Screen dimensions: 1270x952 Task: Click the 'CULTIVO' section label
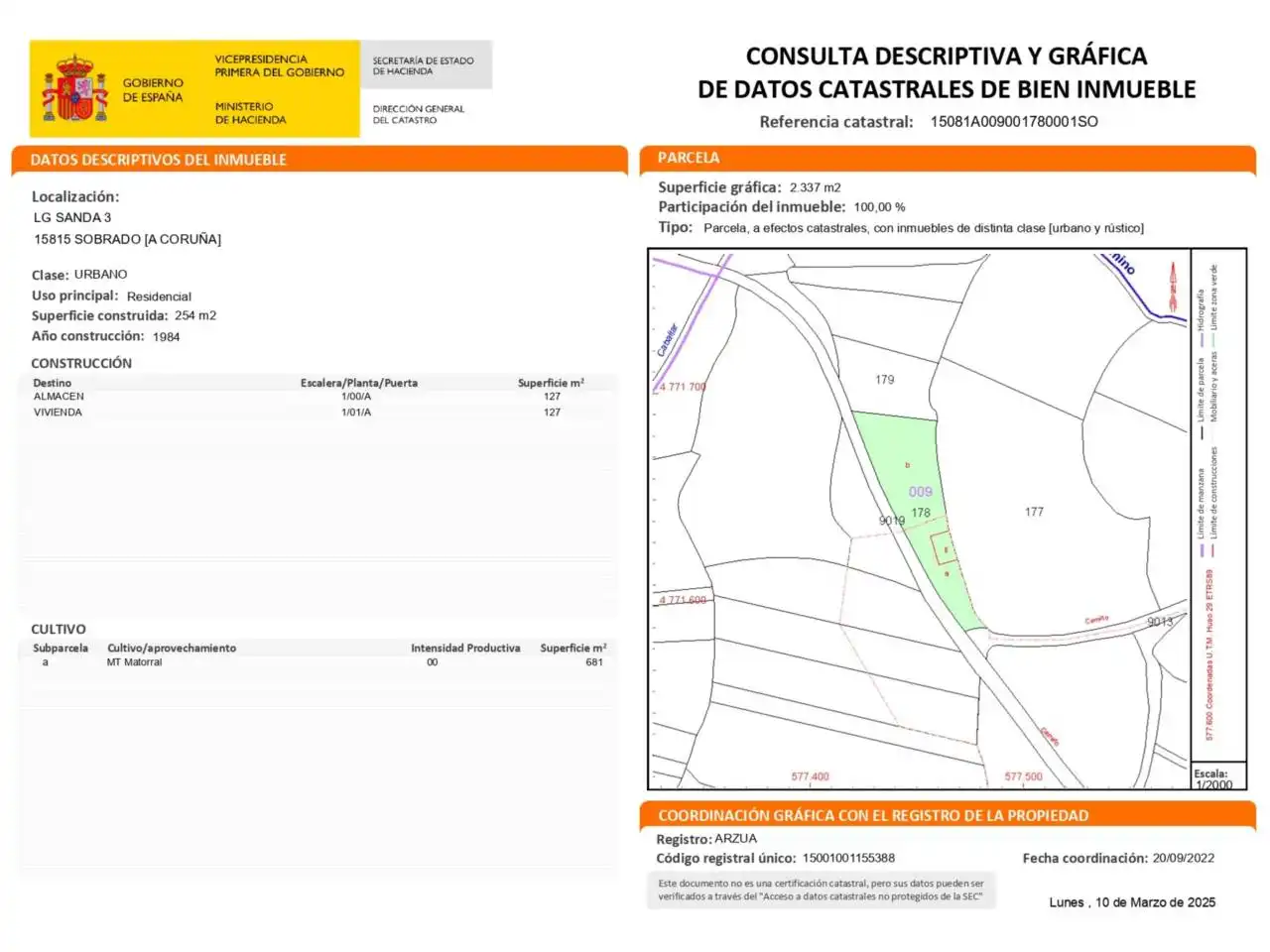tap(59, 630)
